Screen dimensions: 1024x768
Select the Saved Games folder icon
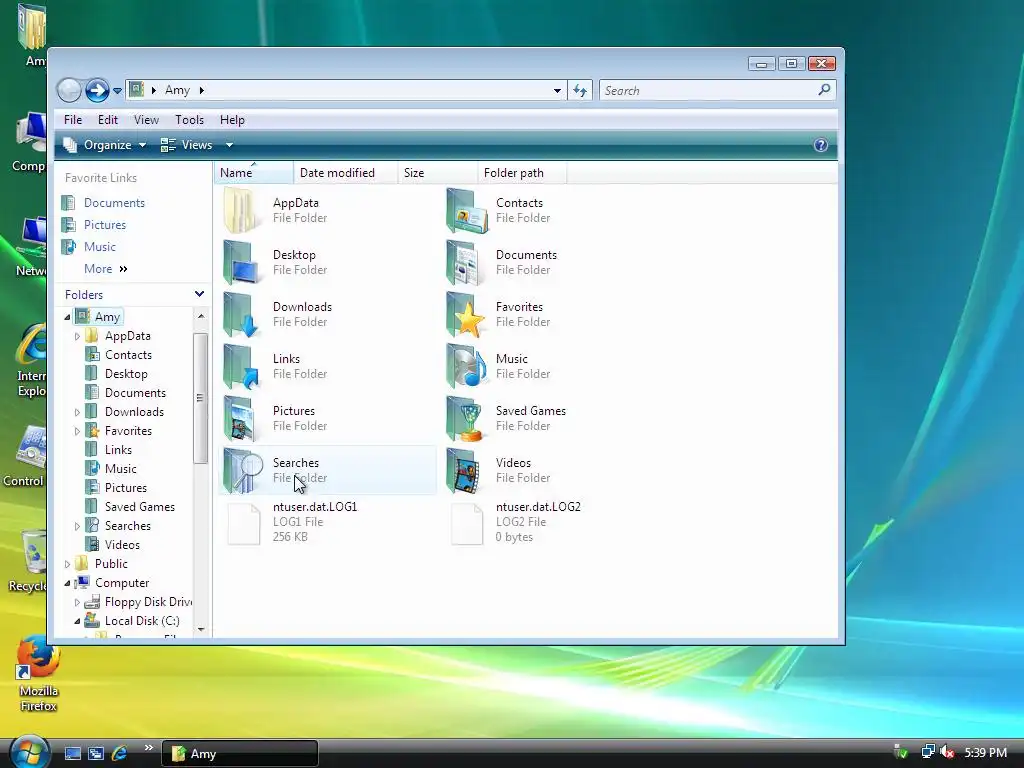(x=466, y=419)
